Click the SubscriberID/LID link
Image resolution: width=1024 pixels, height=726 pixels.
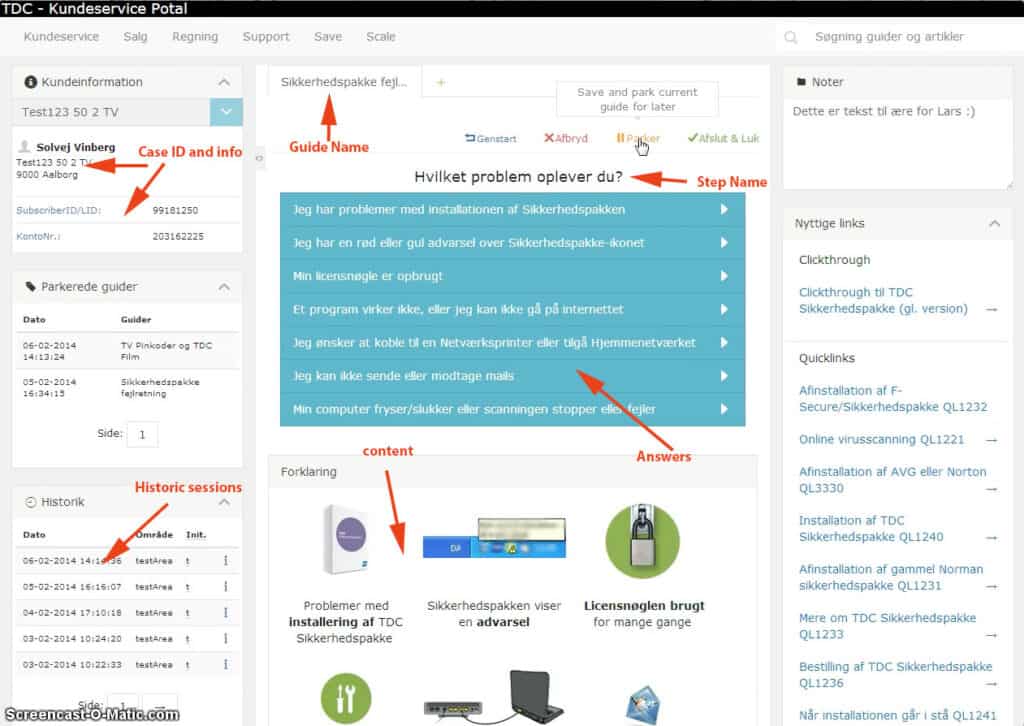pos(59,210)
